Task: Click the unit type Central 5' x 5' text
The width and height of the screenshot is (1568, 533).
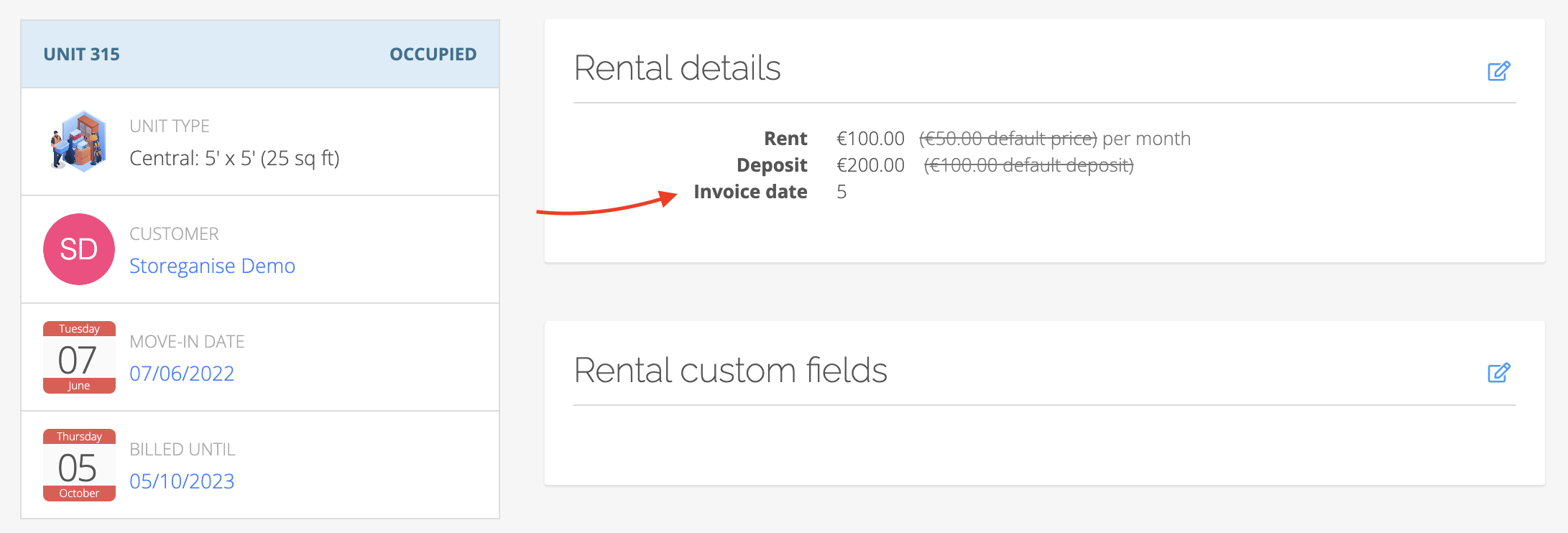Action: (x=234, y=158)
